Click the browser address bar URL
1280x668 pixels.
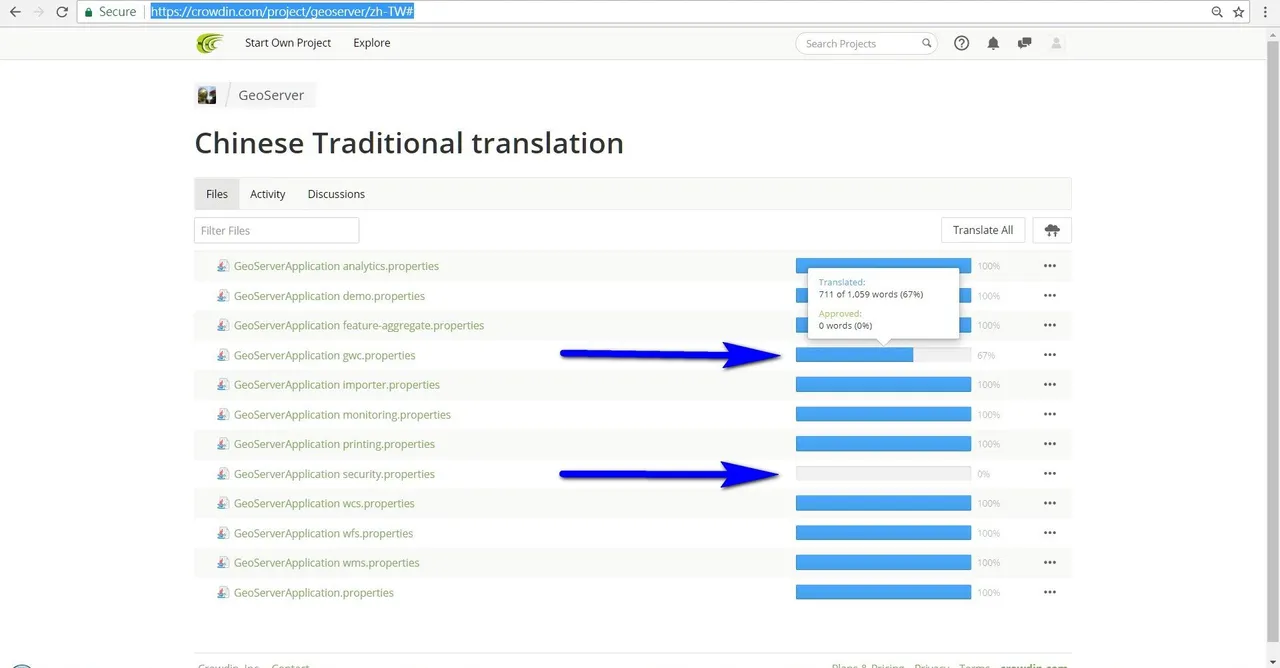click(283, 12)
